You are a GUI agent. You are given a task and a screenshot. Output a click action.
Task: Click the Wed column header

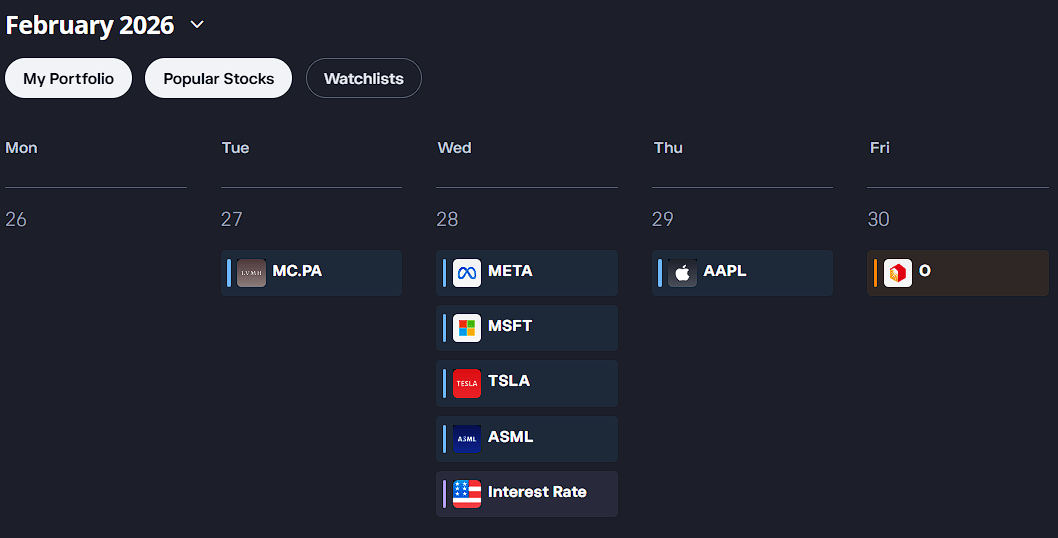(x=454, y=148)
